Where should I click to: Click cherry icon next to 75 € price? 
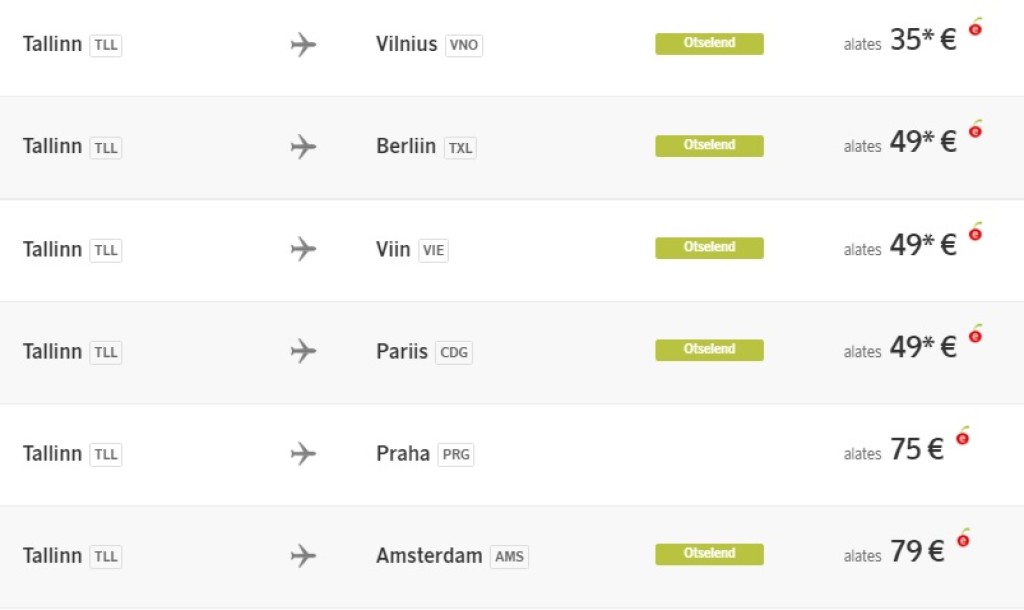(962, 436)
